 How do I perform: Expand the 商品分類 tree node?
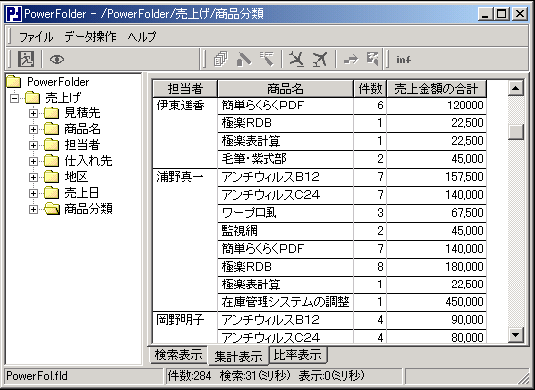(33, 209)
